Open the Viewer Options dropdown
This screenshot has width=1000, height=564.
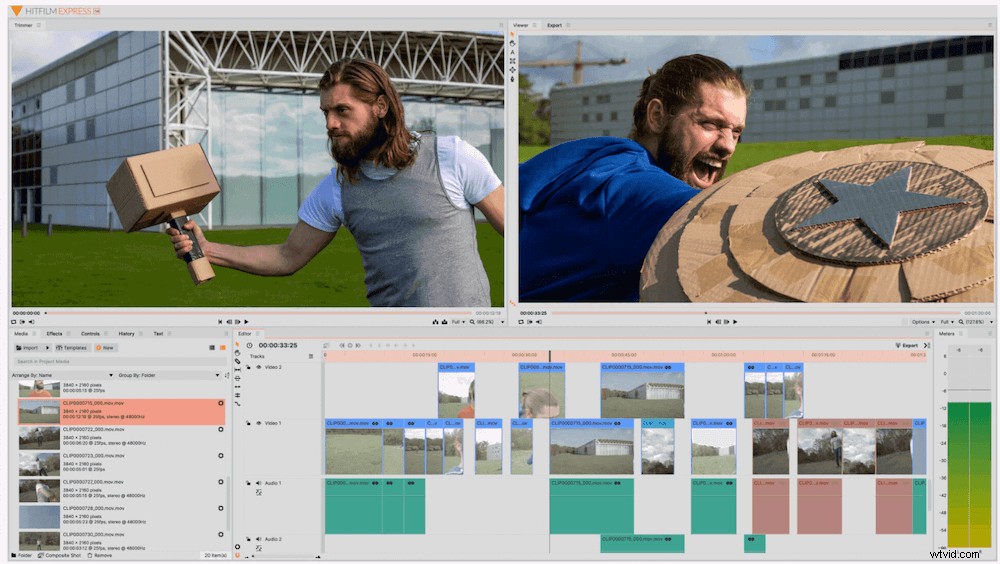tap(923, 322)
